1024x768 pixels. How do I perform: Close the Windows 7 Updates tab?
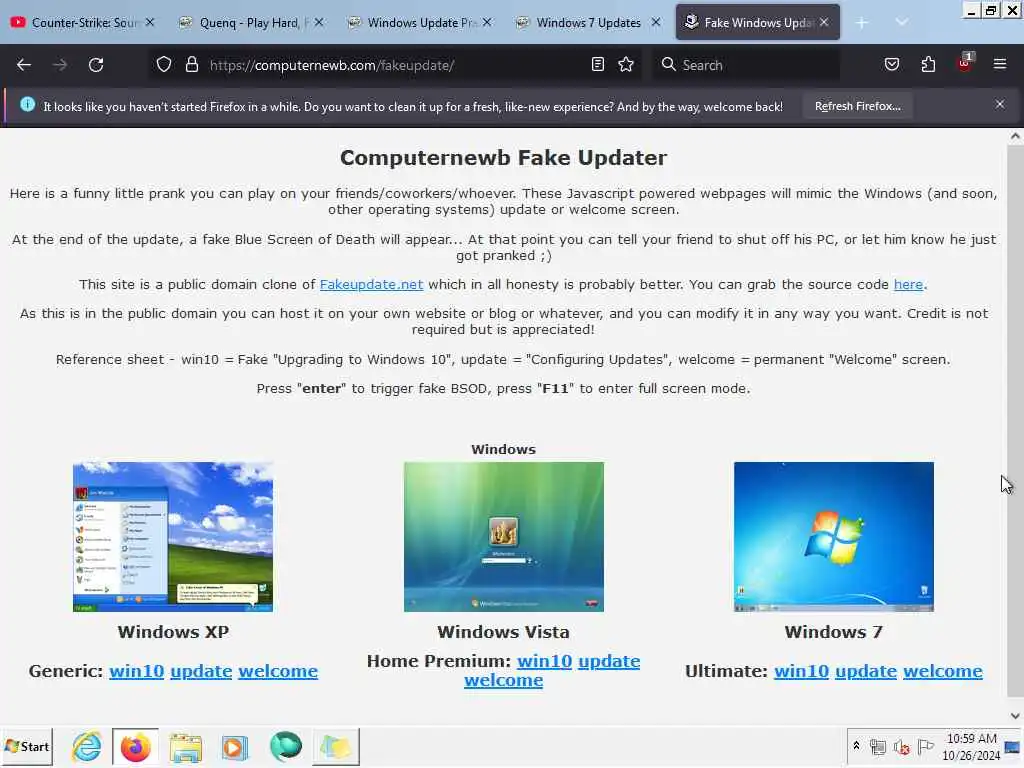(656, 22)
